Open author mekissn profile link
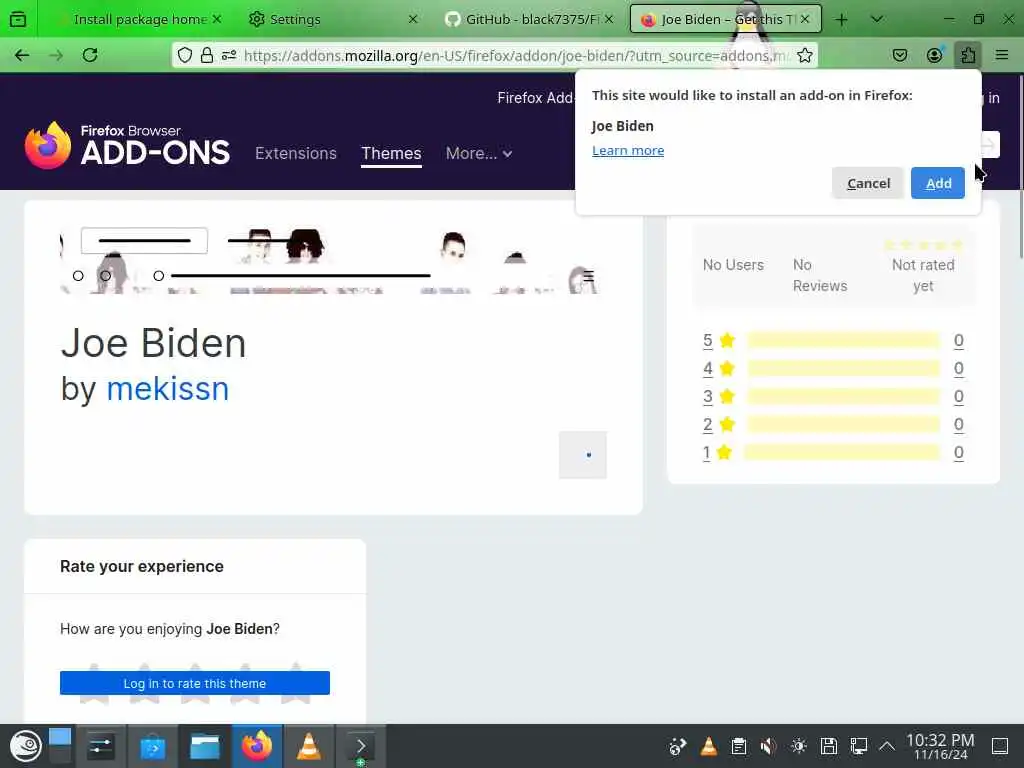Viewport: 1024px width, 768px height. click(x=168, y=389)
